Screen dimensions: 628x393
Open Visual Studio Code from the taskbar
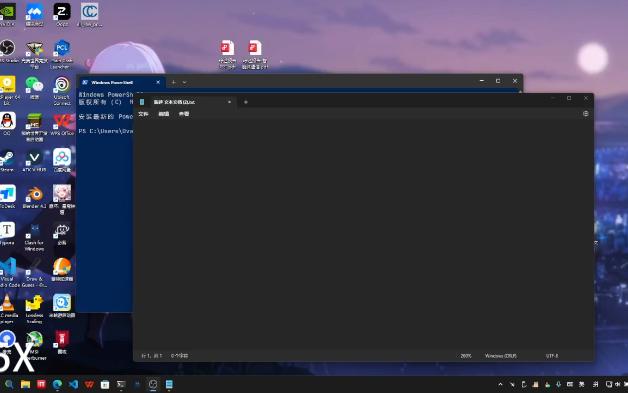point(73,384)
